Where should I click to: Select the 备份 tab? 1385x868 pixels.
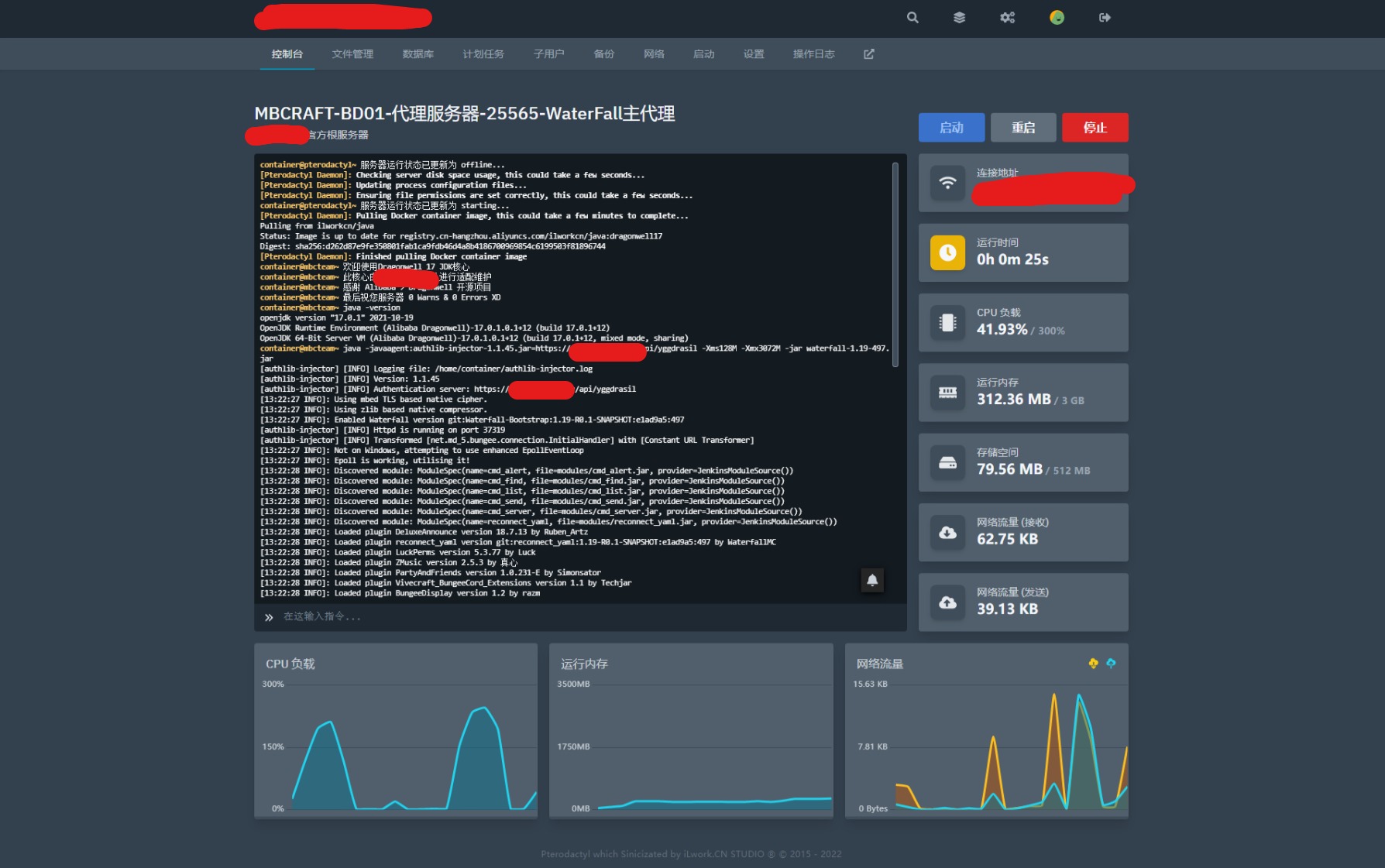pyautogui.click(x=603, y=54)
